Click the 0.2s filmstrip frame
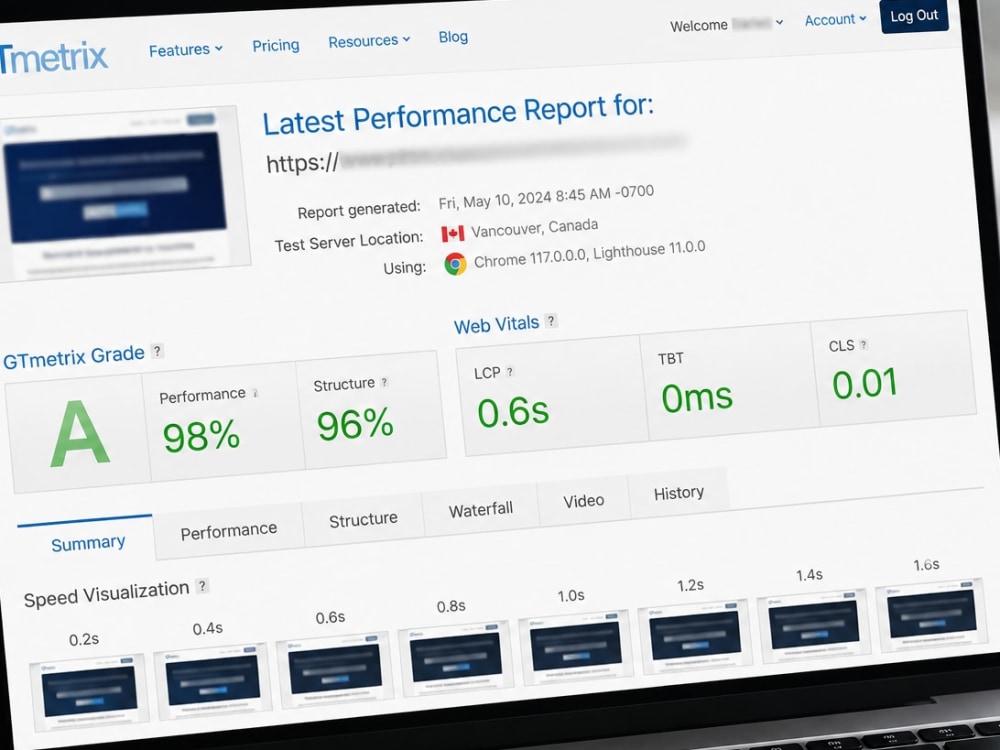Screen dimensions: 1000x750 click(x=89, y=693)
